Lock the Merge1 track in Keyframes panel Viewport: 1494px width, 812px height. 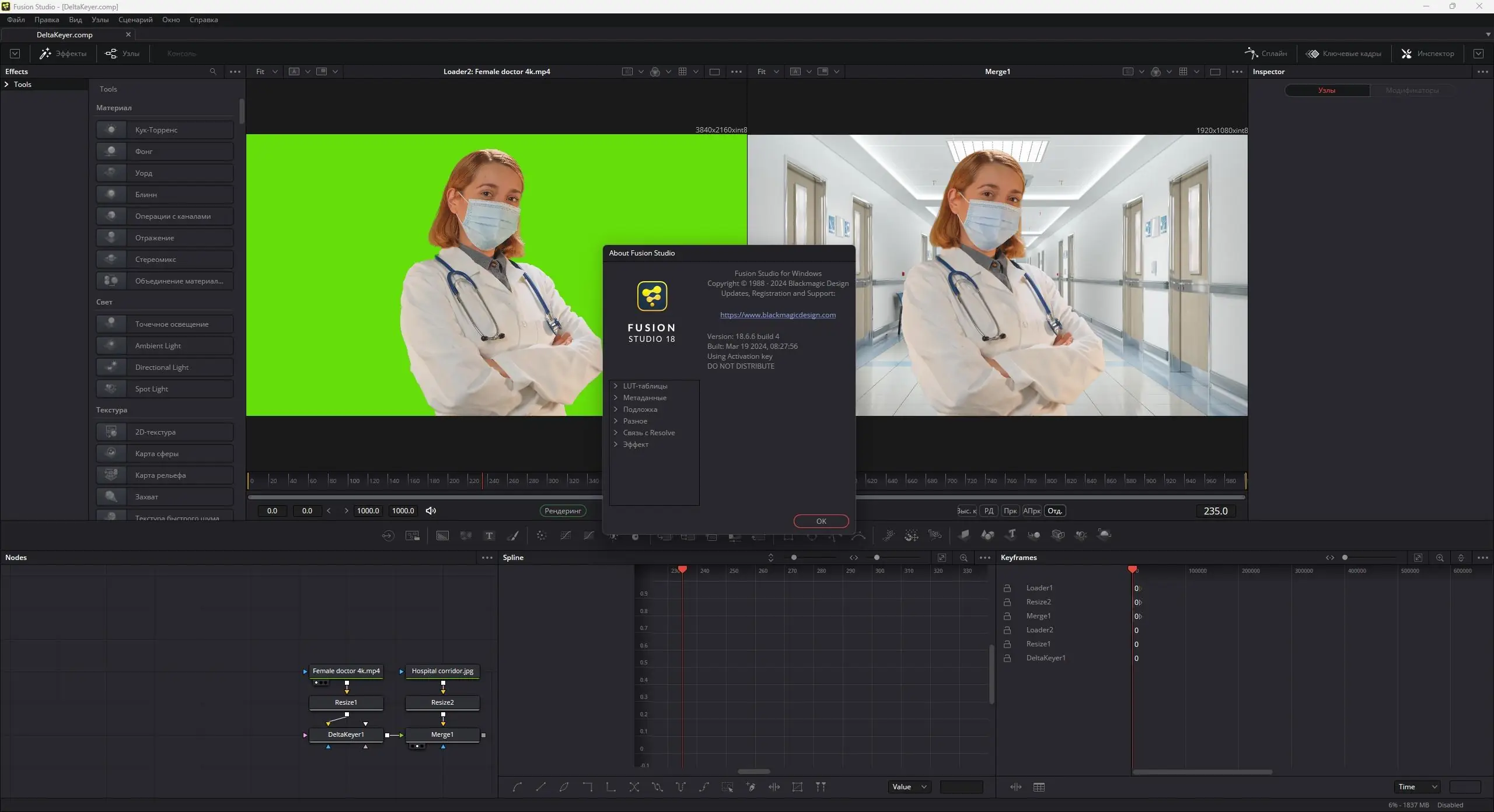(x=1008, y=616)
